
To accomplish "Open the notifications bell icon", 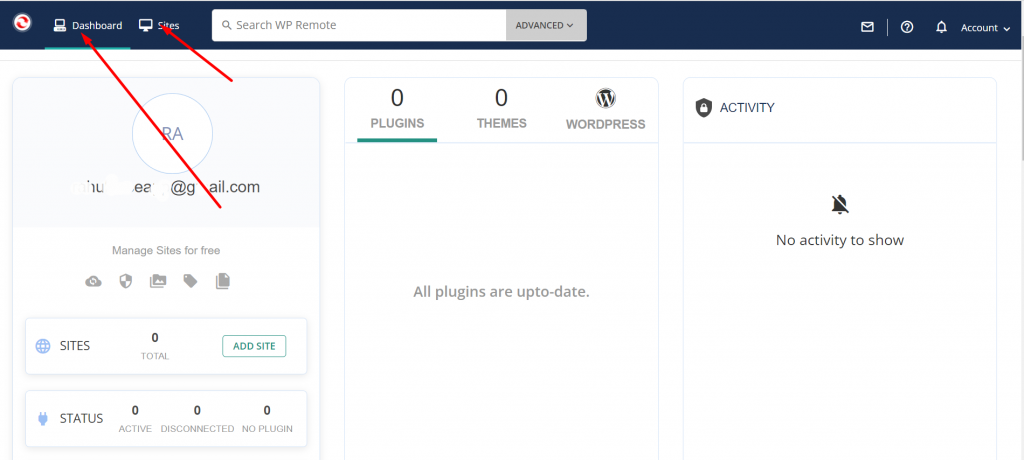I will tap(941, 27).
